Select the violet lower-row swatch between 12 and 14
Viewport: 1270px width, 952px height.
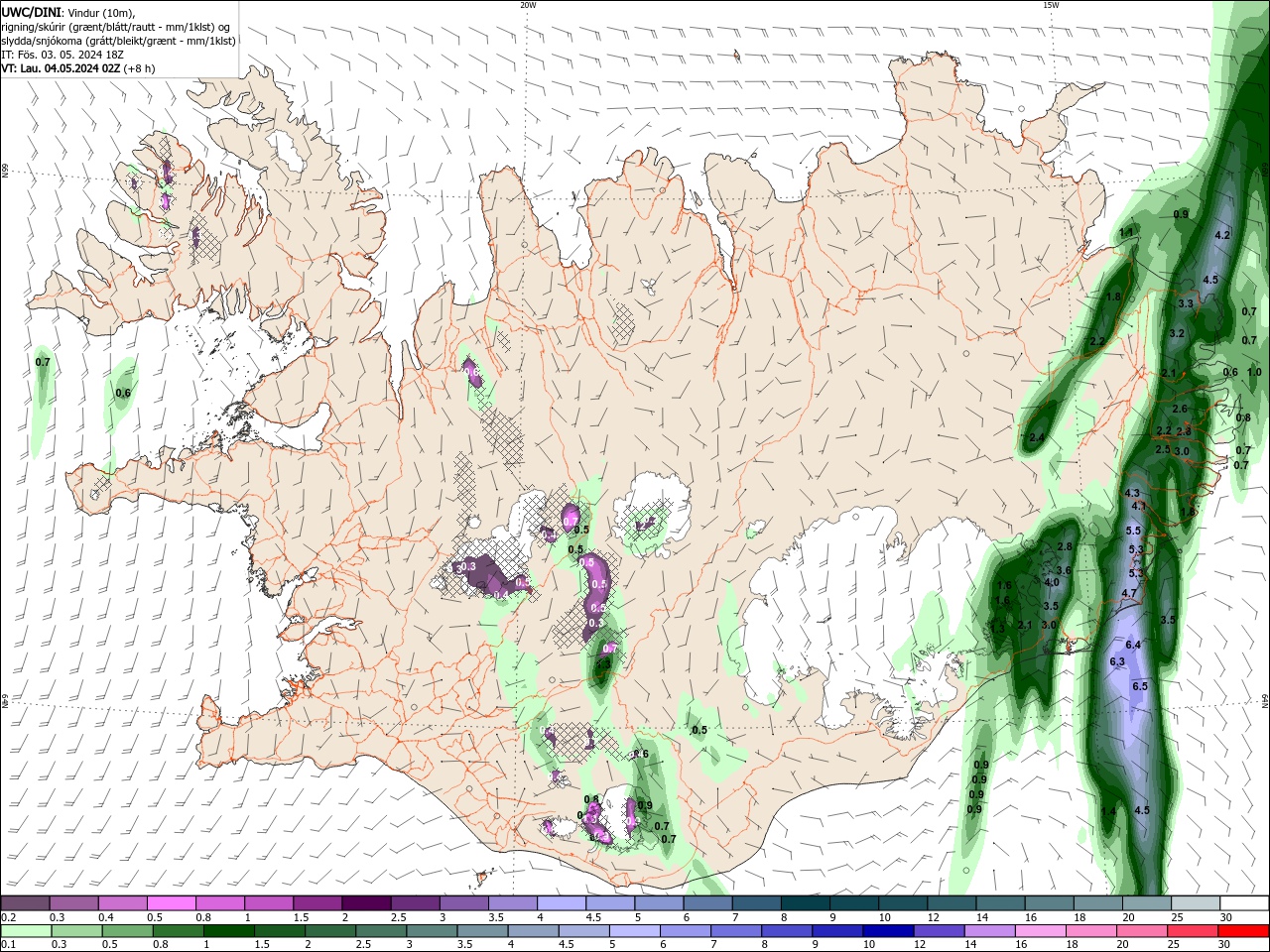[940, 931]
